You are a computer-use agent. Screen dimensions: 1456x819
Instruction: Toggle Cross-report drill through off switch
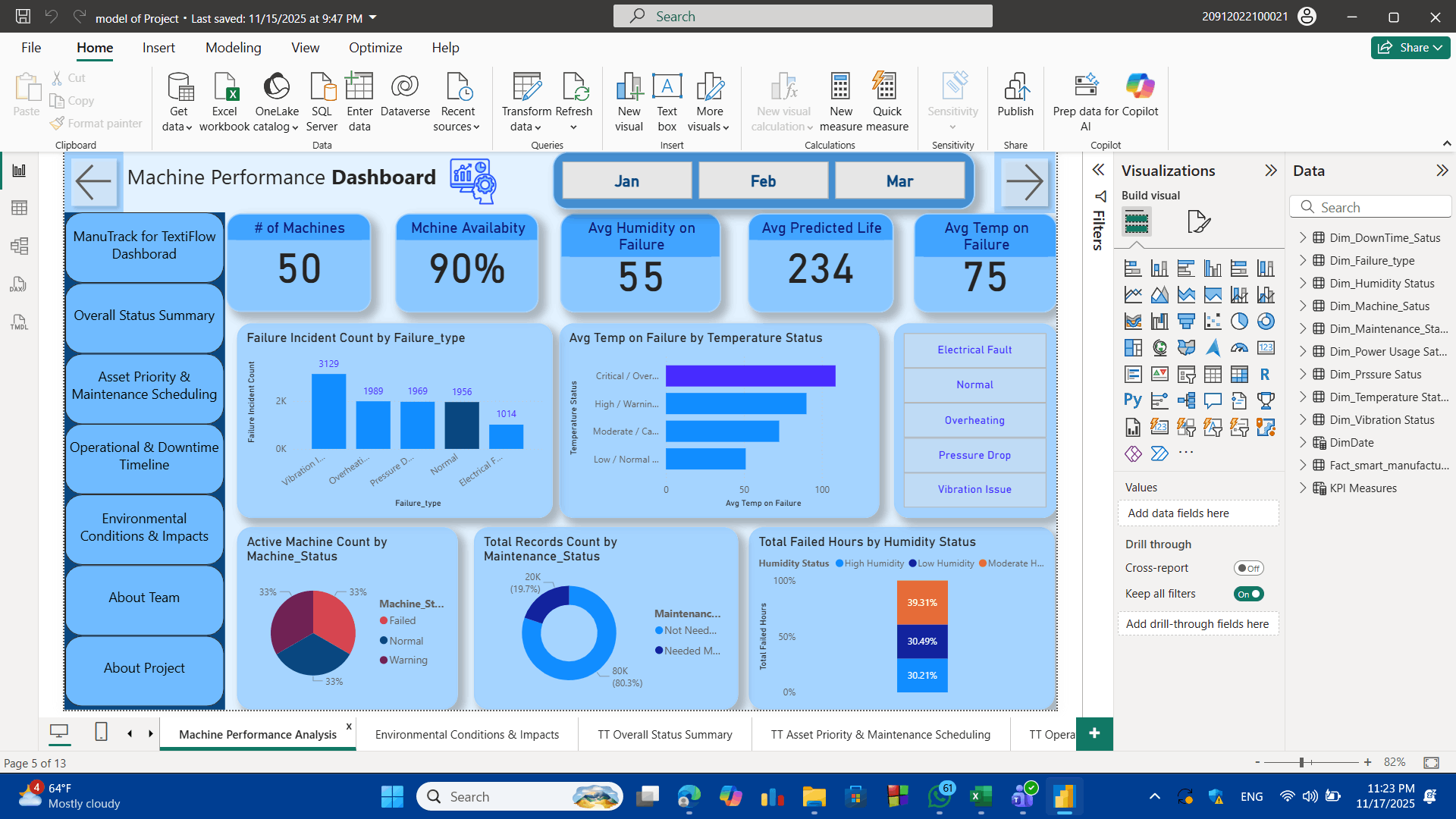point(1248,567)
